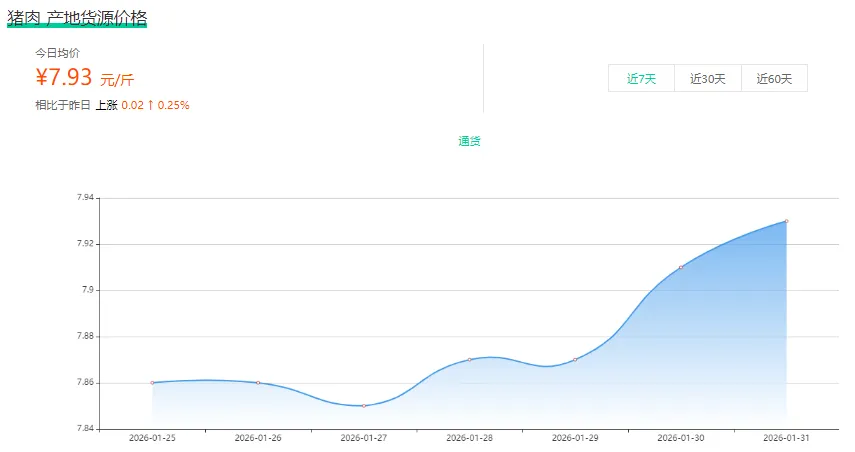This screenshot has height=452, width=855.
Task: Click the 7.92 y-axis label
Action: 85,244
